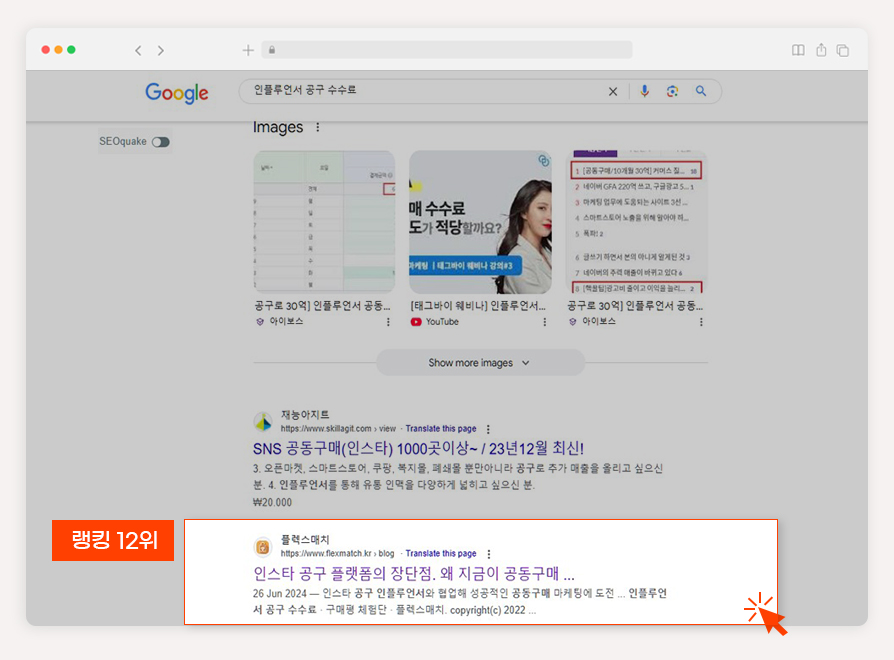The width and height of the screenshot is (894, 660).
Task: Open the ranked list image thumbnail
Action: pyautogui.click(x=637, y=222)
